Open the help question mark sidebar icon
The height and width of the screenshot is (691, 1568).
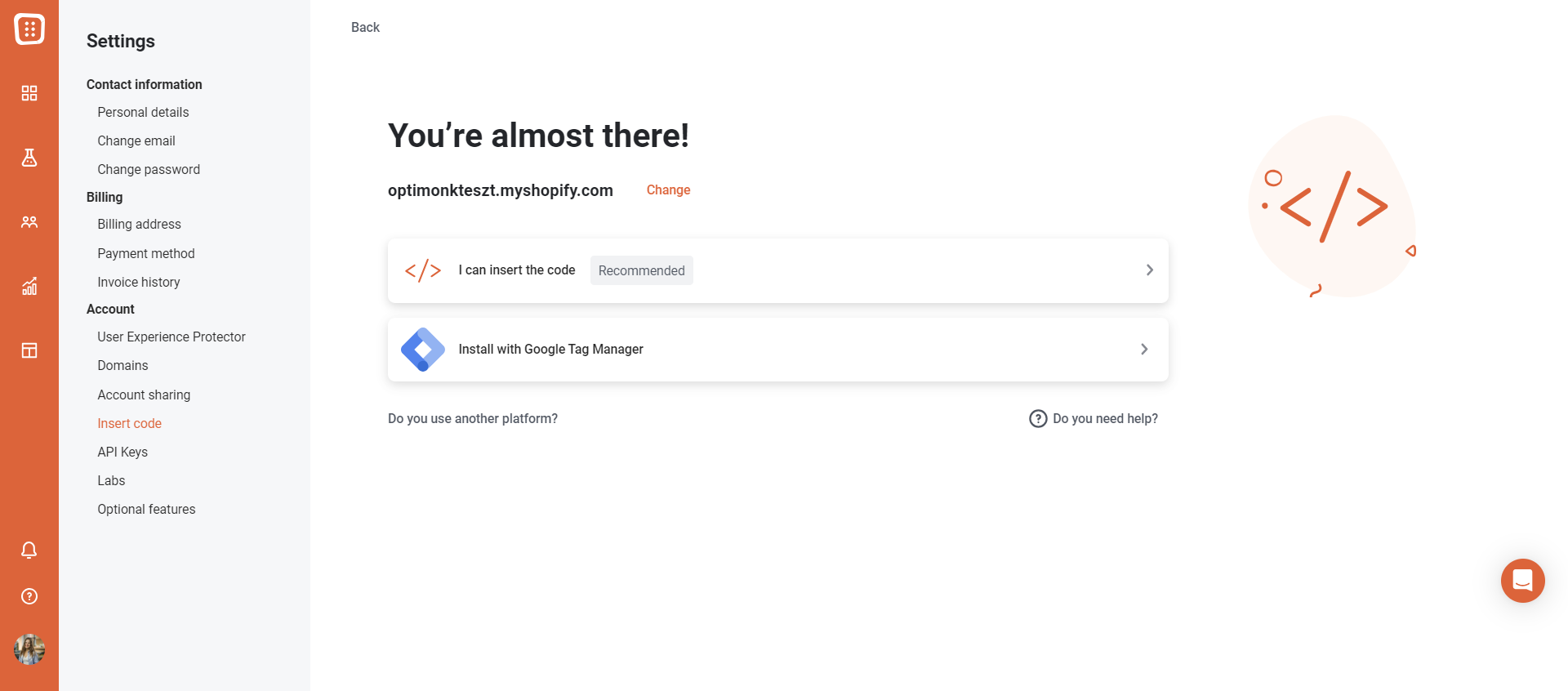(29, 596)
